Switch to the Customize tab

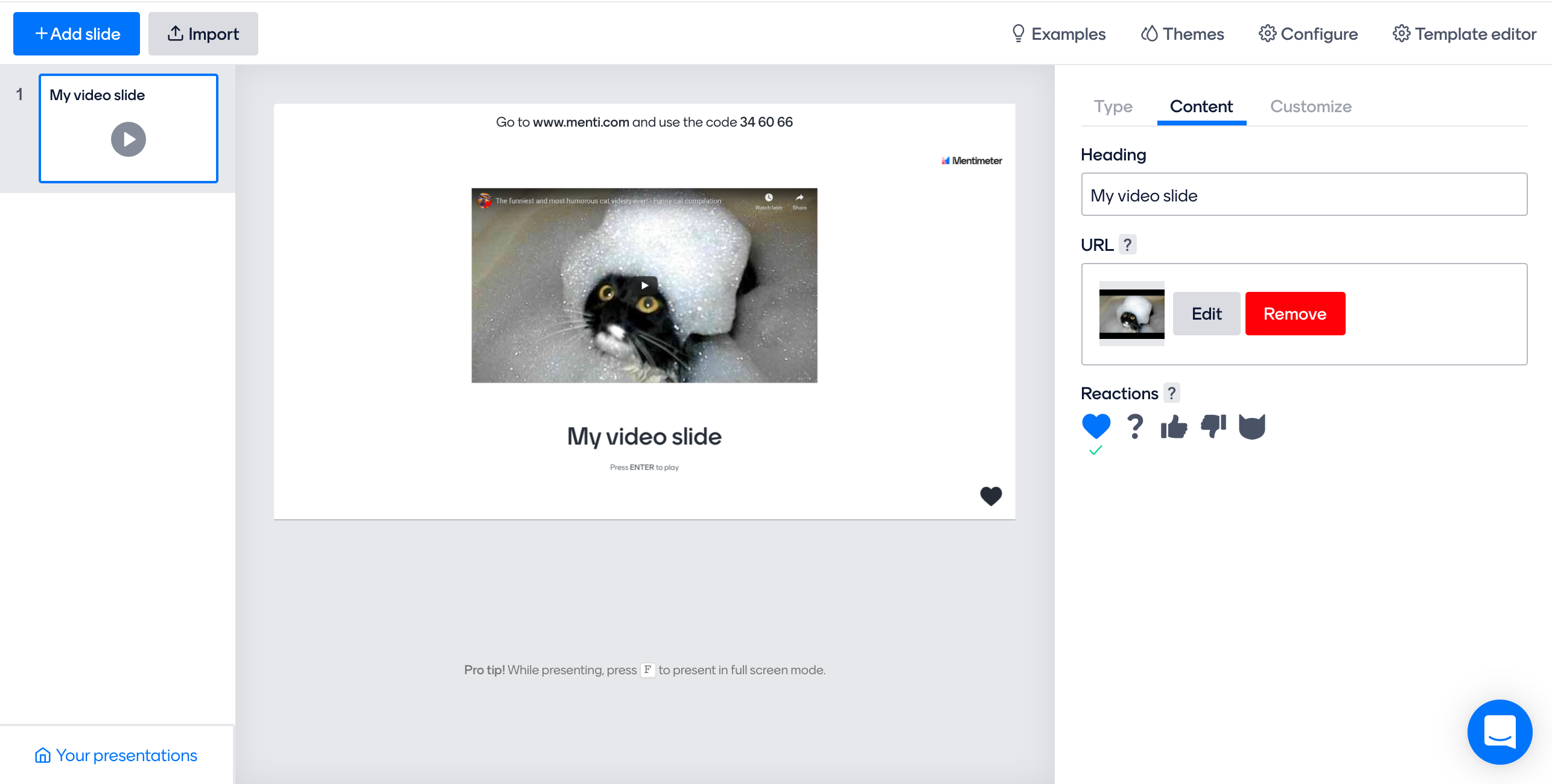[x=1311, y=107]
